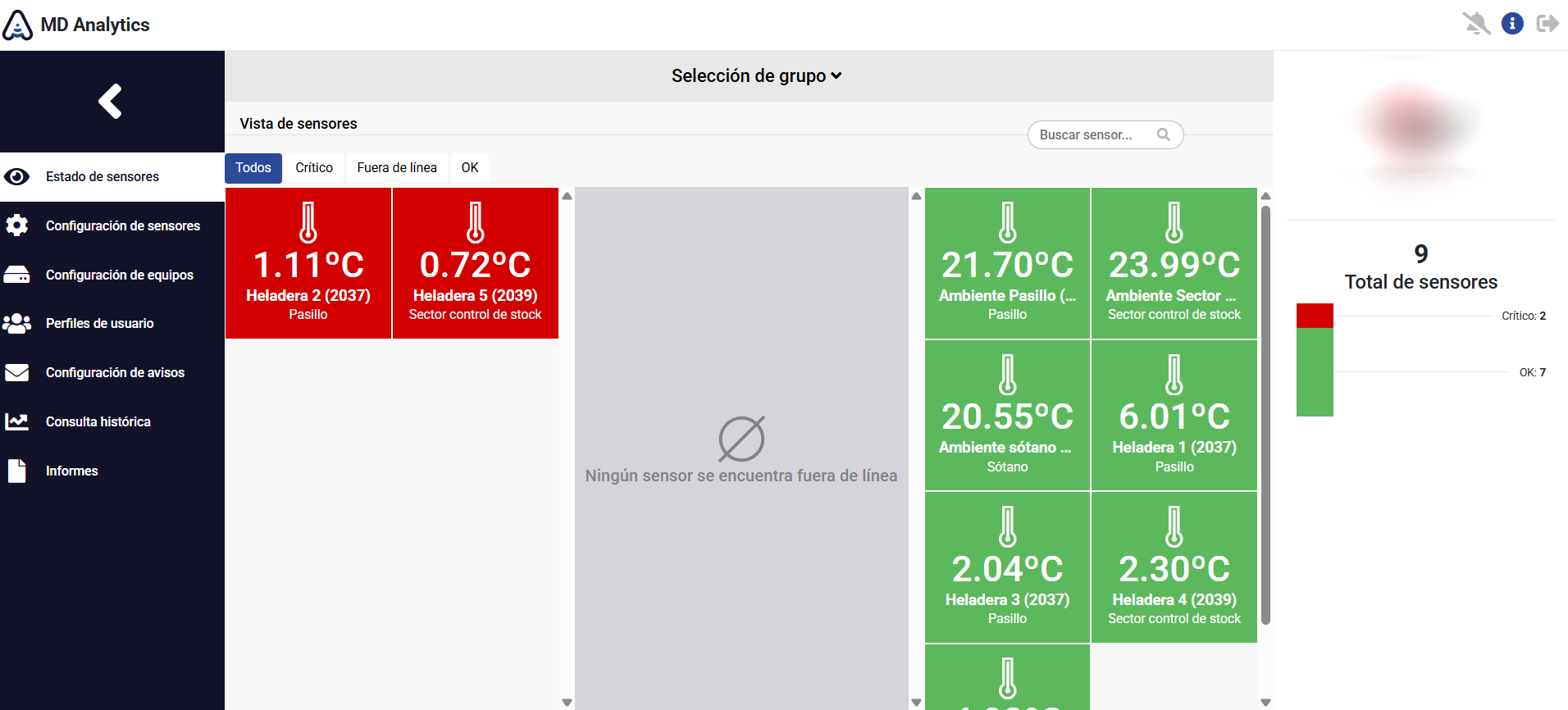Click the thermometer icon on Heladera 1 card
This screenshot has width=1568, height=710.
(1174, 375)
